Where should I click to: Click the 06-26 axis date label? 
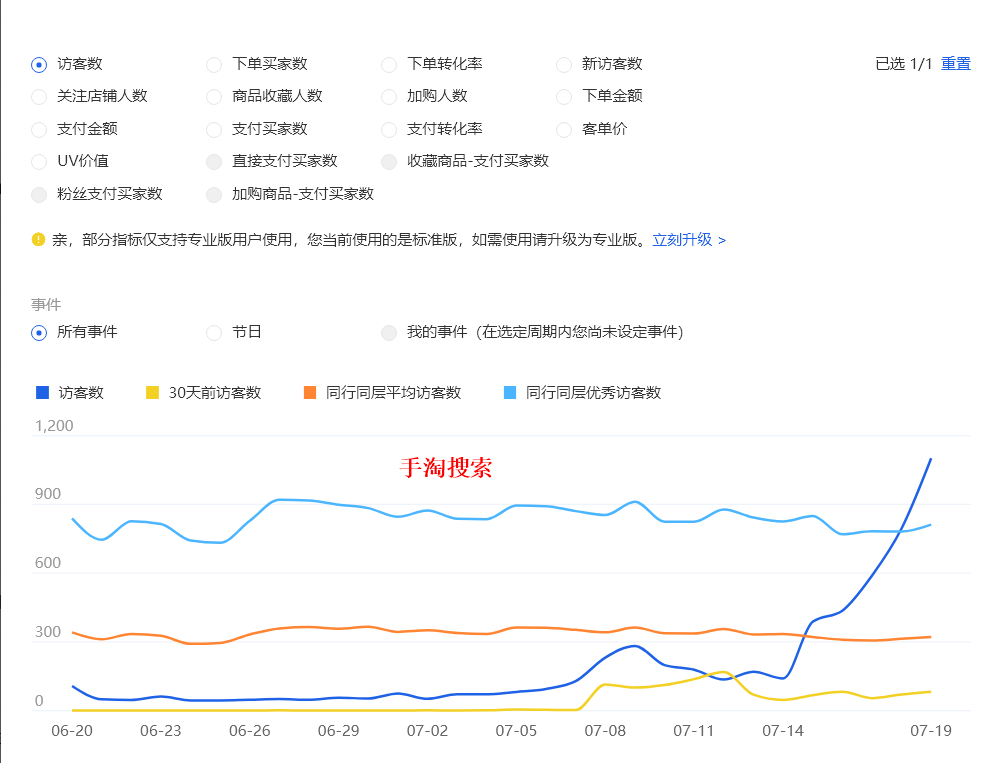coord(250,731)
